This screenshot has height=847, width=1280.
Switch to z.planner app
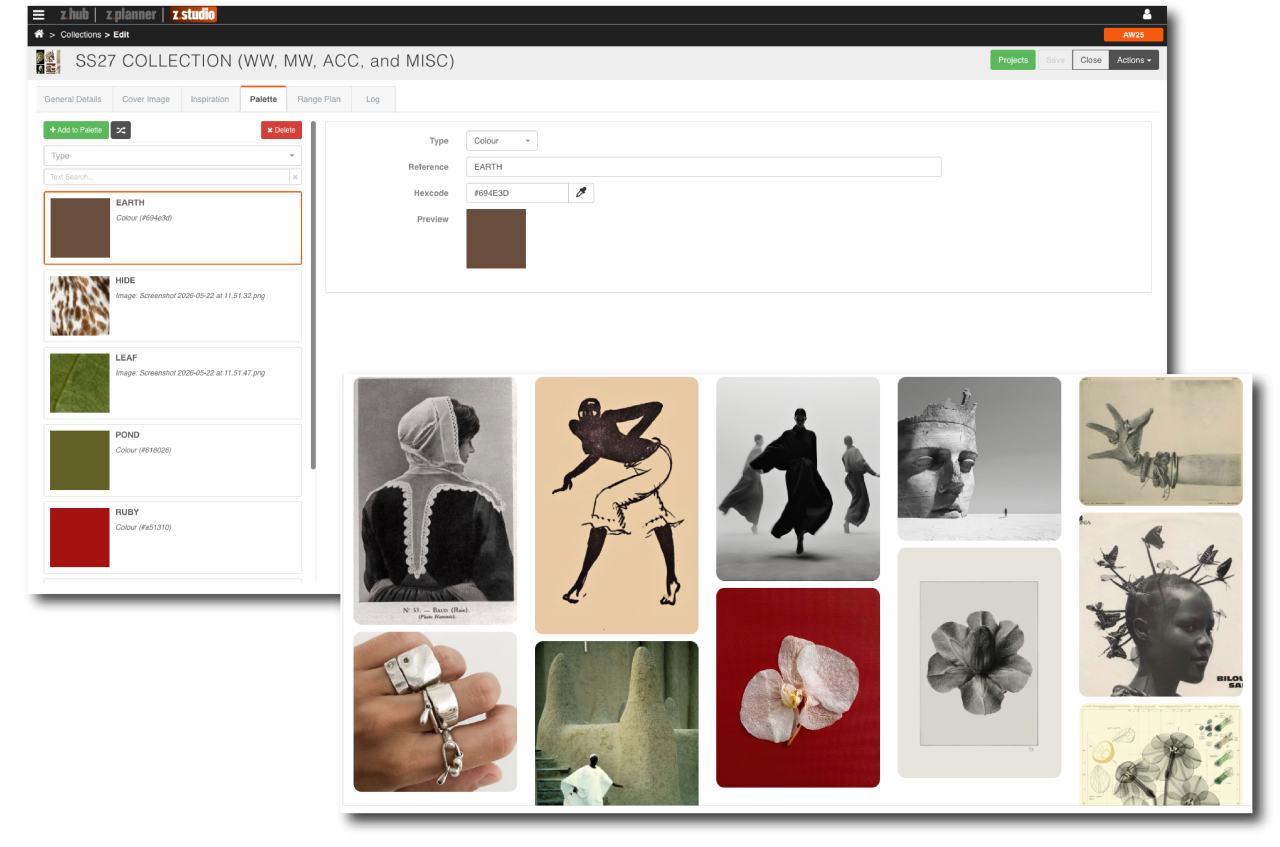131,14
